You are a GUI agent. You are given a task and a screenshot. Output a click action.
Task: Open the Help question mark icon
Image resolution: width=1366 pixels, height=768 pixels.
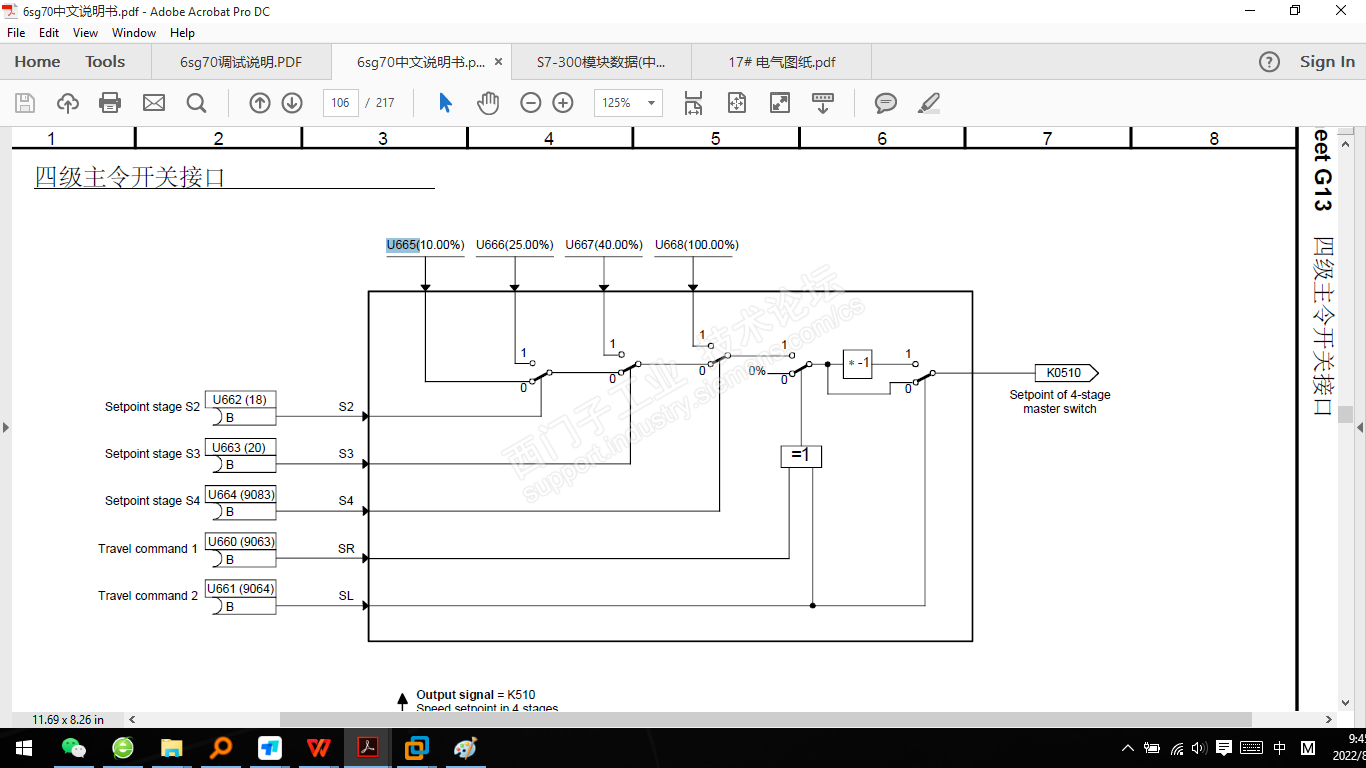click(x=1269, y=62)
